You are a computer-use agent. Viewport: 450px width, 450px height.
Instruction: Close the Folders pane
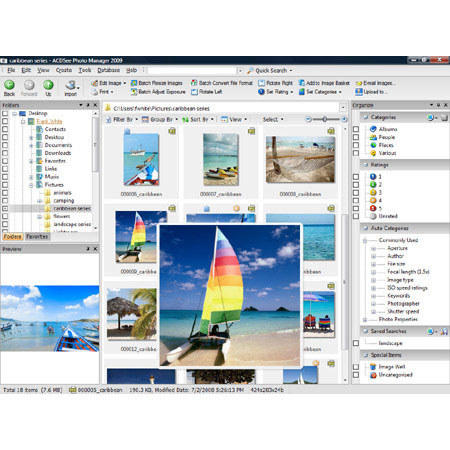click(95, 105)
